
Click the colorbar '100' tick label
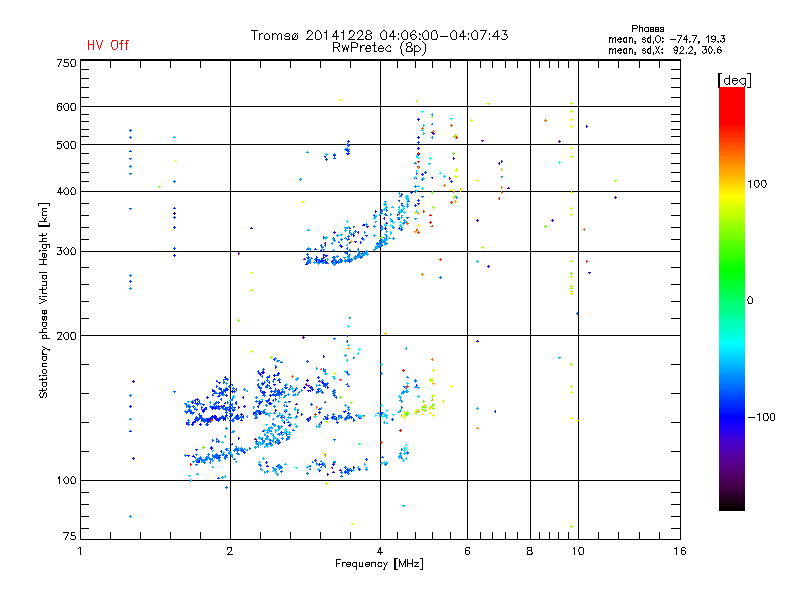point(757,184)
